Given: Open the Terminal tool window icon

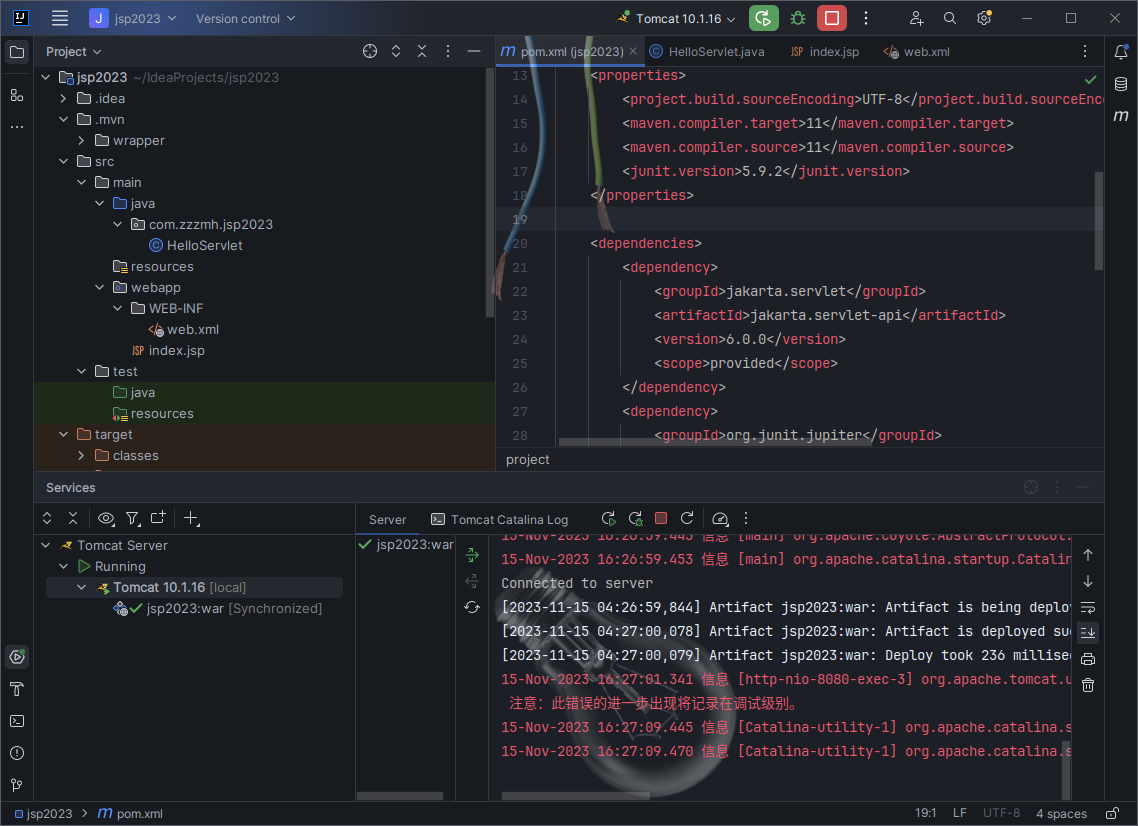Looking at the screenshot, I should (x=17, y=721).
